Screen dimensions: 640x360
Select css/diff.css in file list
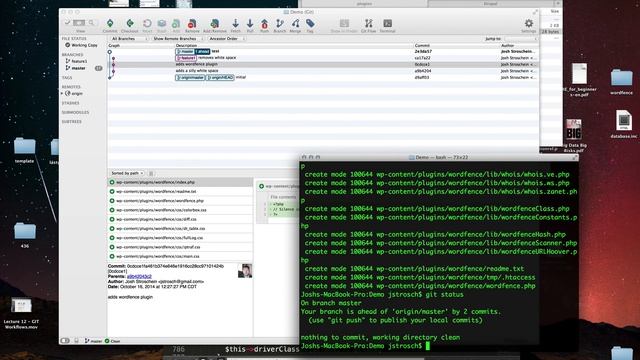click(x=180, y=219)
